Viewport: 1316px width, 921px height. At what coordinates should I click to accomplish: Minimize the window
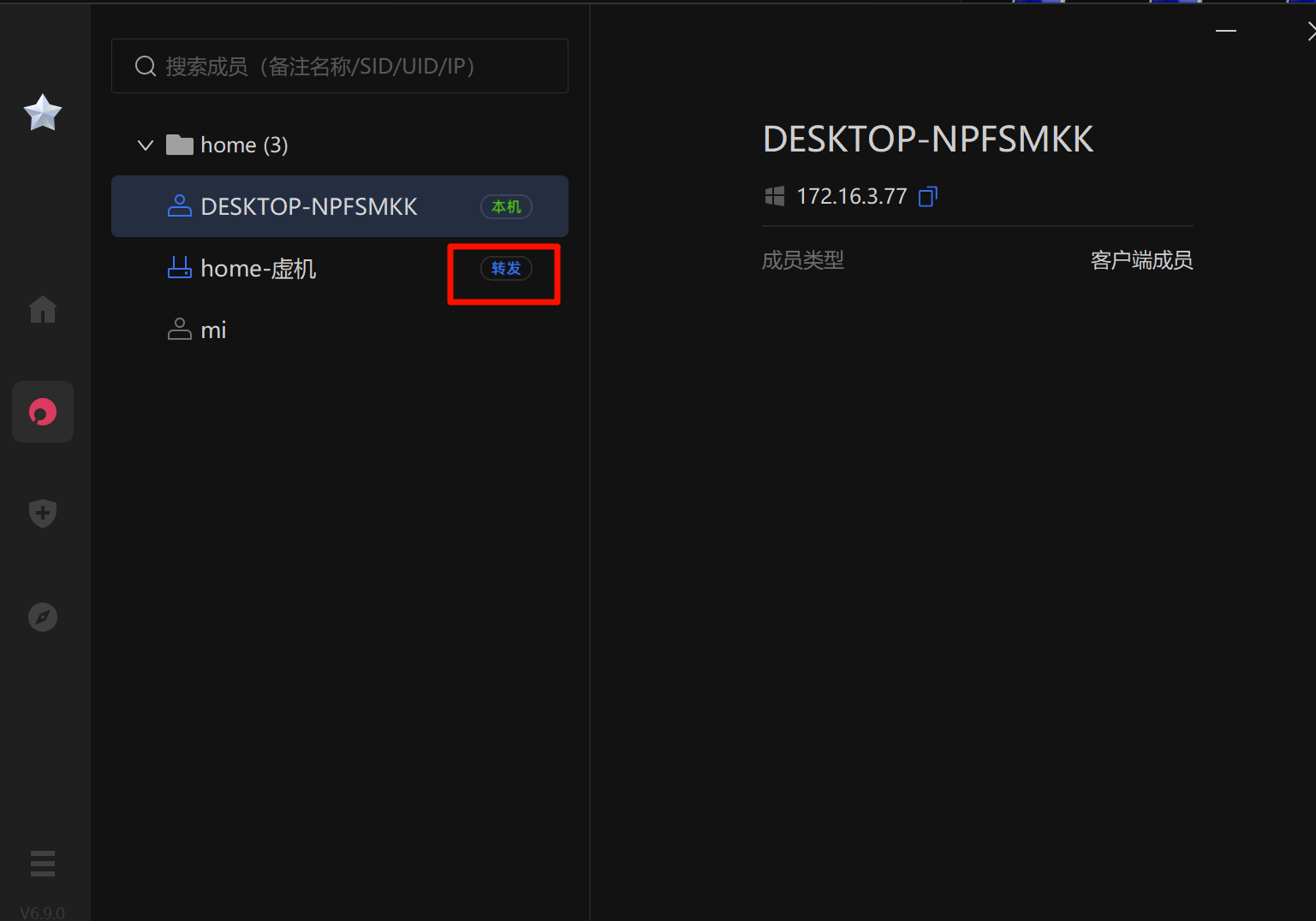pyautogui.click(x=1226, y=31)
